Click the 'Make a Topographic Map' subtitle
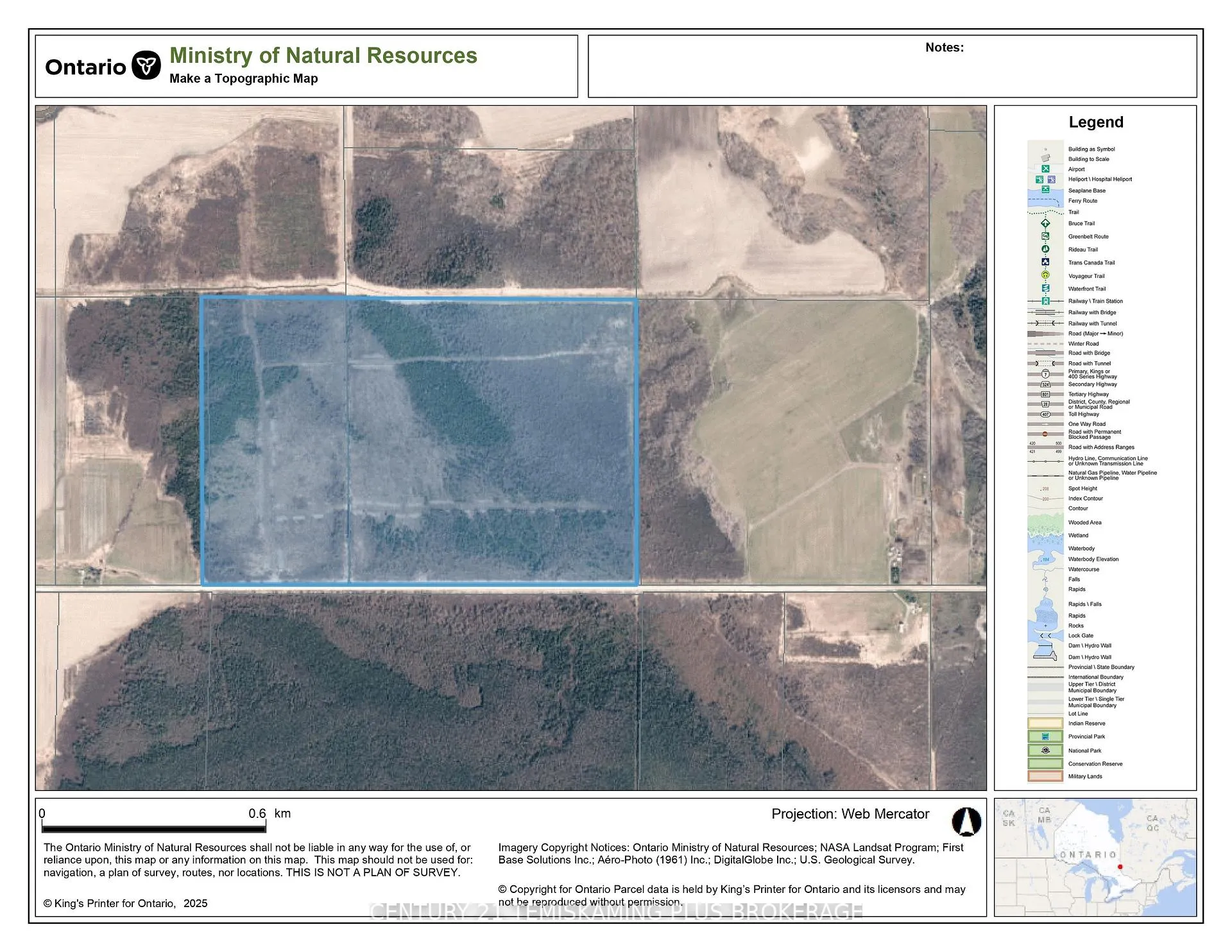 click(244, 78)
